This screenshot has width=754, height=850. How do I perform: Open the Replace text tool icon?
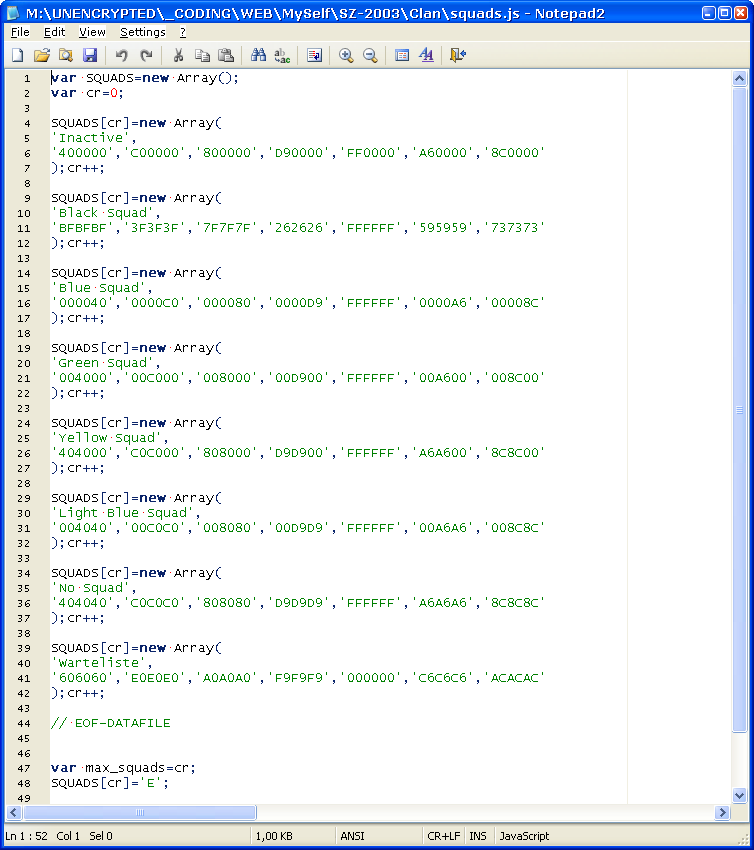(x=282, y=55)
